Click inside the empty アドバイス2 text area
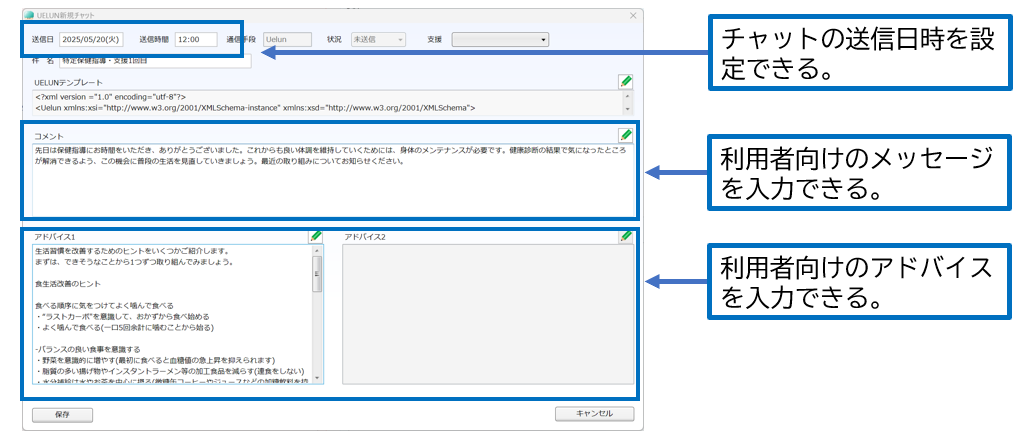Screen dimensions: 1036x432 [x=487, y=314]
